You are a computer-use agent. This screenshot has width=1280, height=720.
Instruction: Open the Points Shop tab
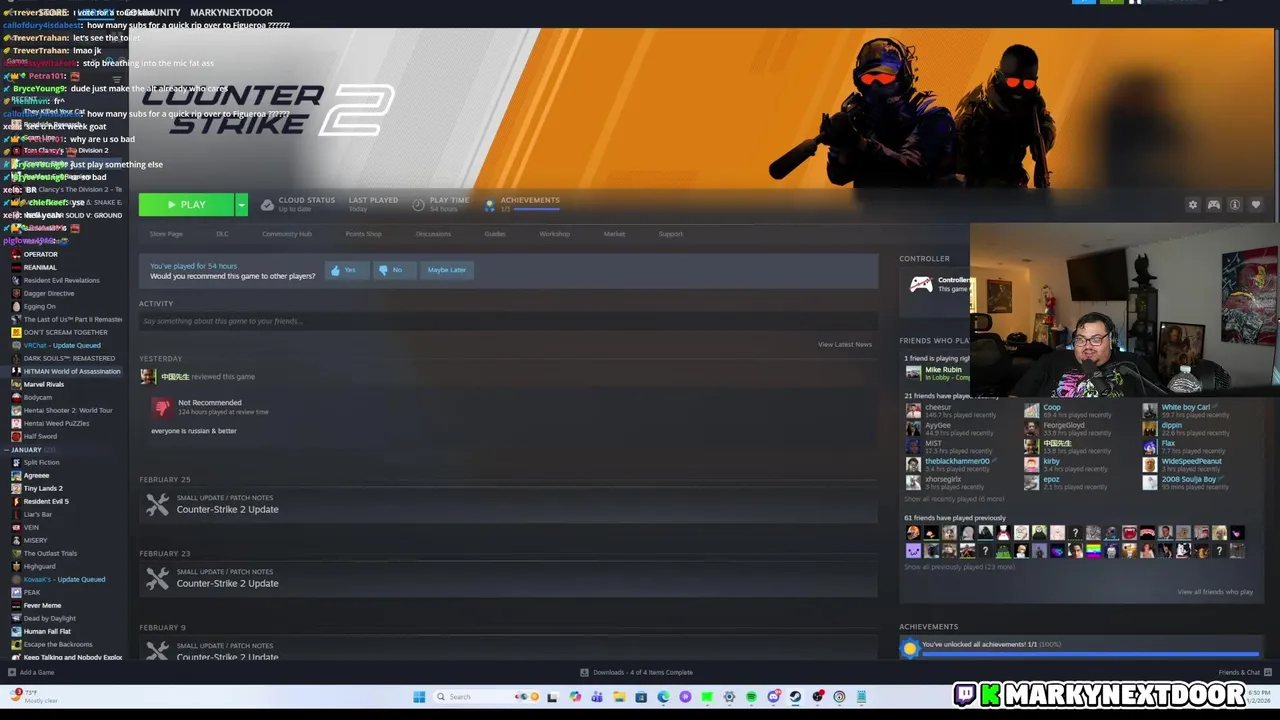[x=363, y=234]
